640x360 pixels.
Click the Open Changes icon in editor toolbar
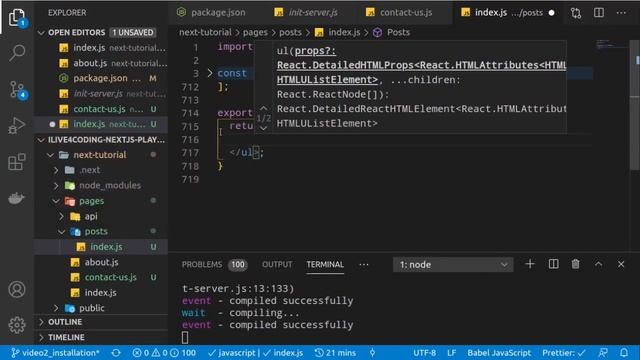576,13
